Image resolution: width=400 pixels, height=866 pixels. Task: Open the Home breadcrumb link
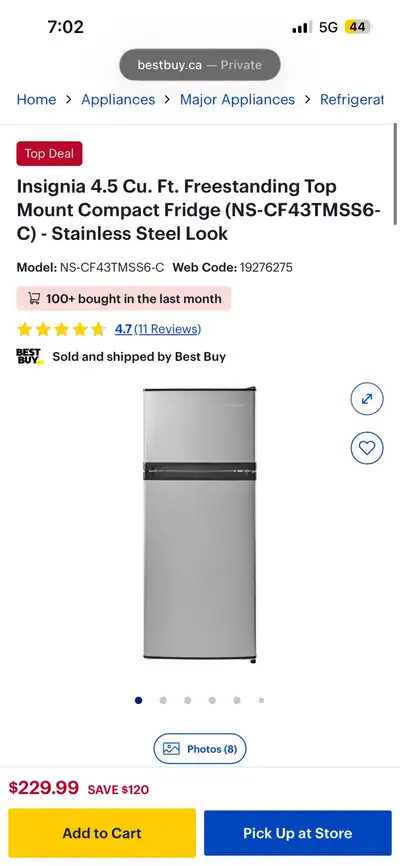(36, 99)
